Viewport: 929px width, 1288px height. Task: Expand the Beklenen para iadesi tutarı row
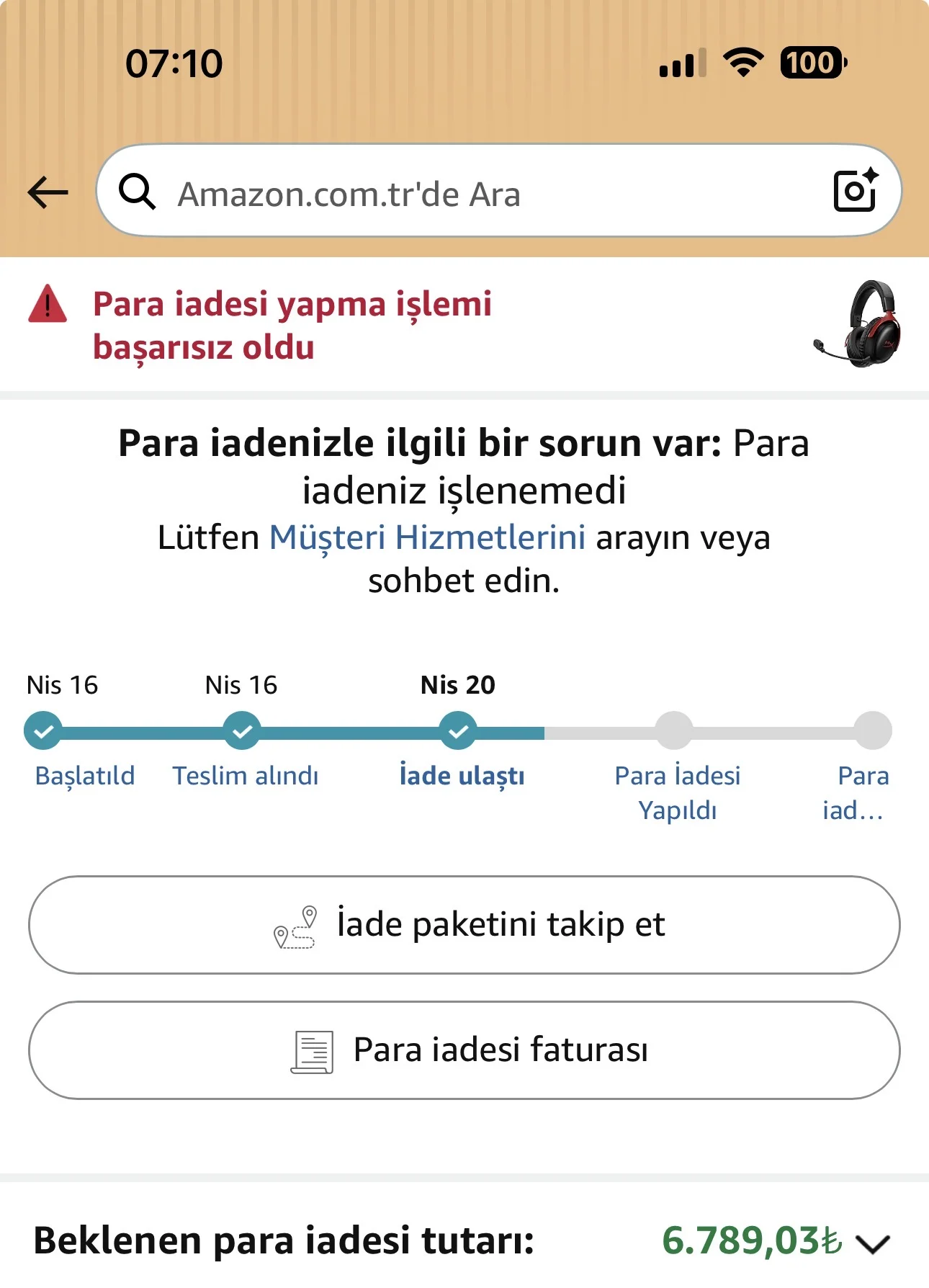tap(284, 1241)
